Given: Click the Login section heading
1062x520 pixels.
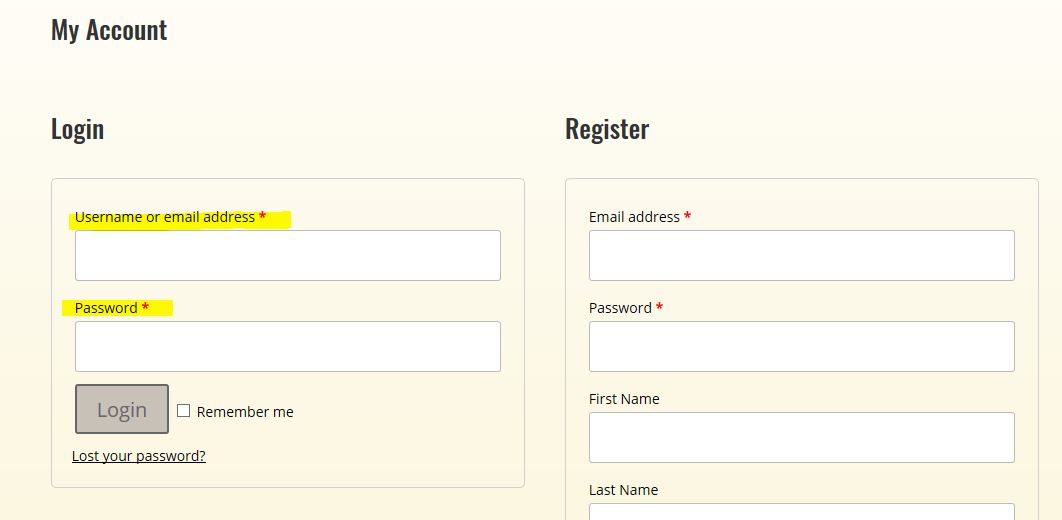Looking at the screenshot, I should 77,129.
